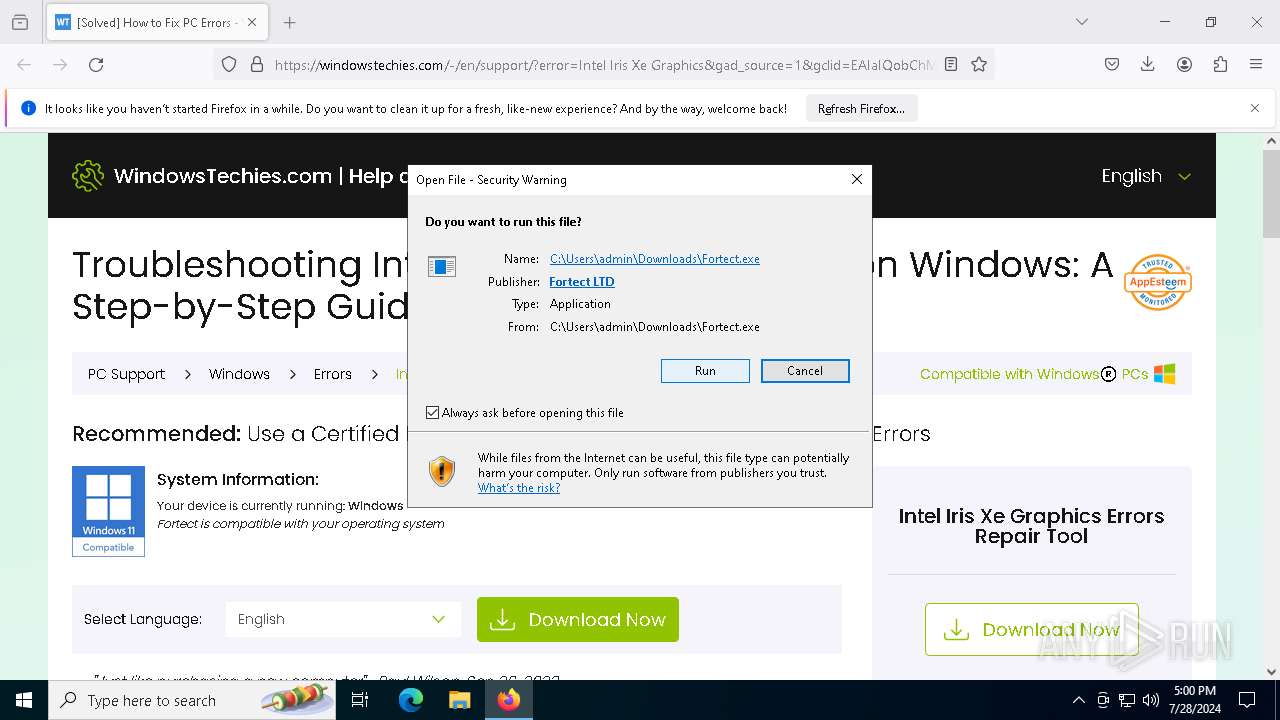Screen dimensions: 1280x720
Task: Toggle reader view icon in address bar
Action: pos(951,64)
